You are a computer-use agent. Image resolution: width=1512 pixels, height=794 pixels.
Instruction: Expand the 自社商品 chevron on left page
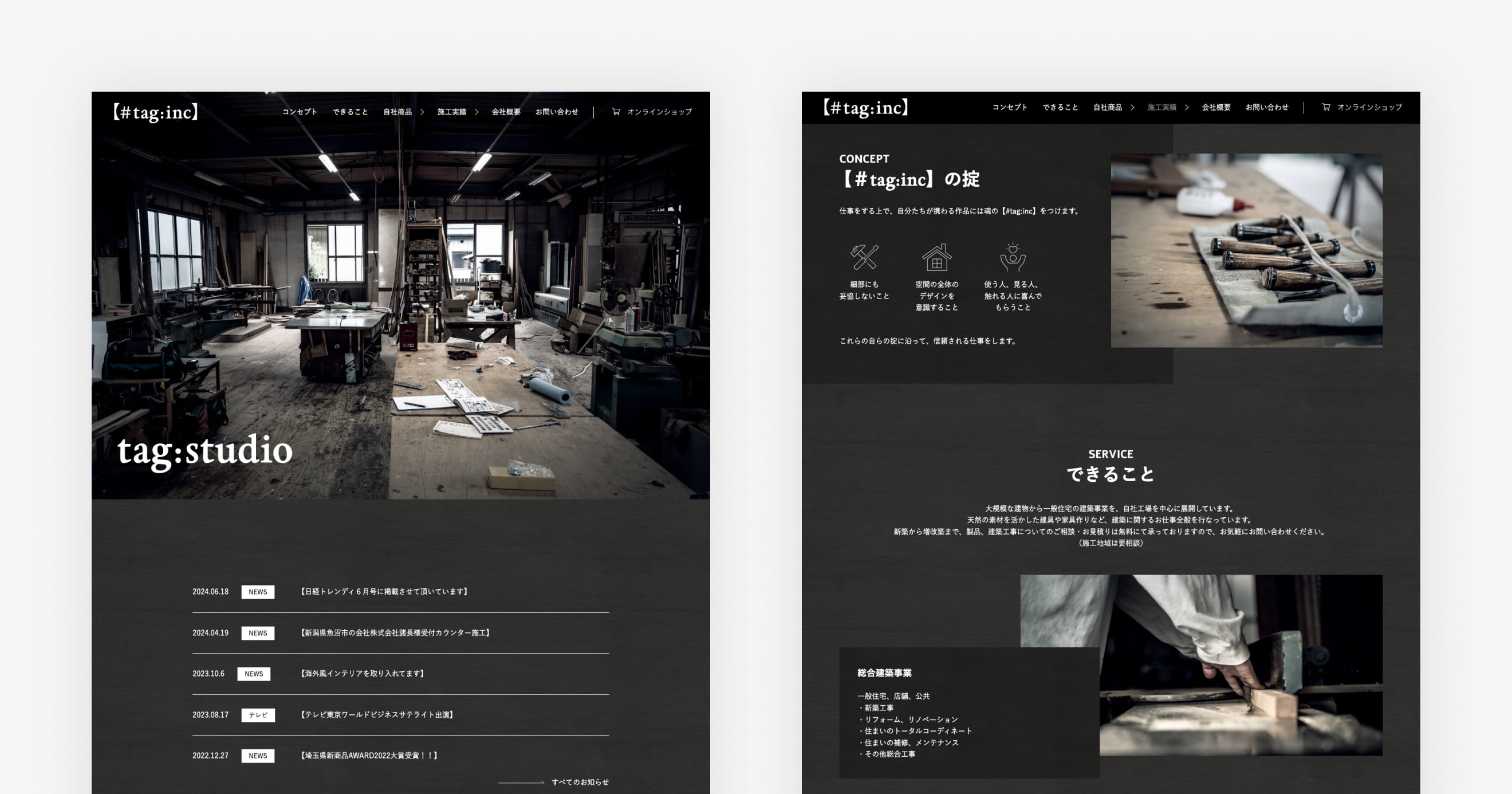click(x=422, y=112)
